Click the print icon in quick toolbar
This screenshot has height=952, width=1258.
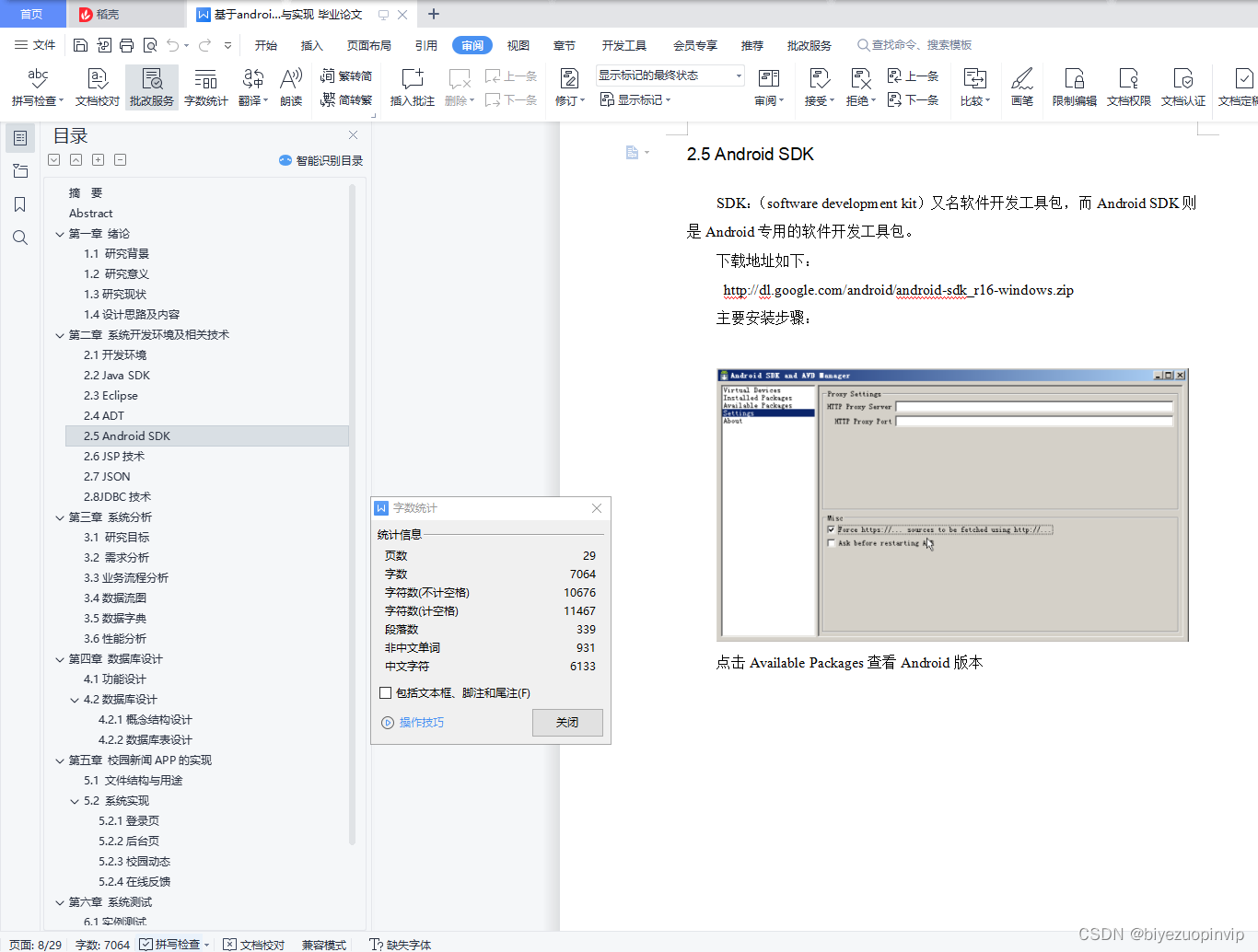tap(127, 45)
